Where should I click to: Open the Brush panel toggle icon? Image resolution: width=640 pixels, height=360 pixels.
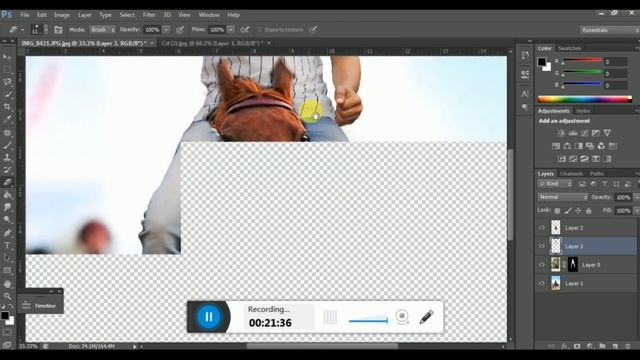[58, 30]
